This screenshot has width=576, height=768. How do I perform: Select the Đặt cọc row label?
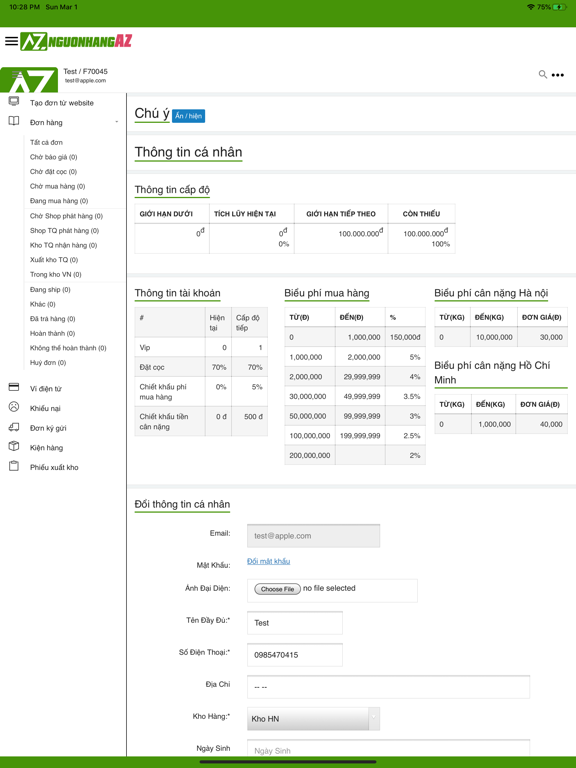[152, 367]
